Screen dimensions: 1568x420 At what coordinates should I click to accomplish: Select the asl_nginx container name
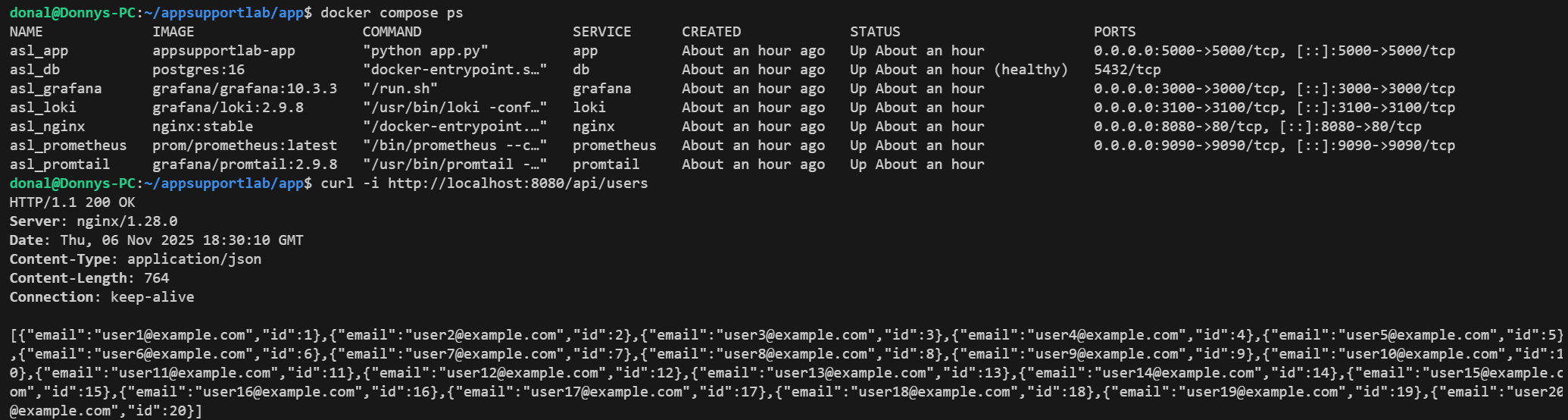point(47,127)
